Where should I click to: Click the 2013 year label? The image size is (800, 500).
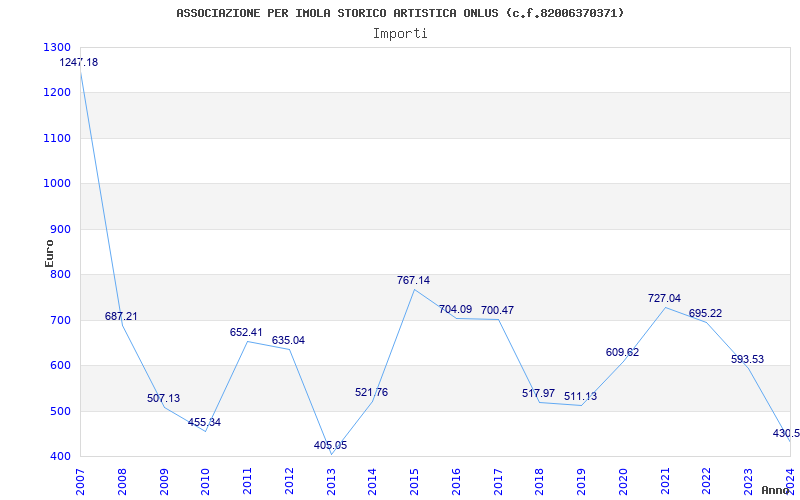[x=331, y=482]
